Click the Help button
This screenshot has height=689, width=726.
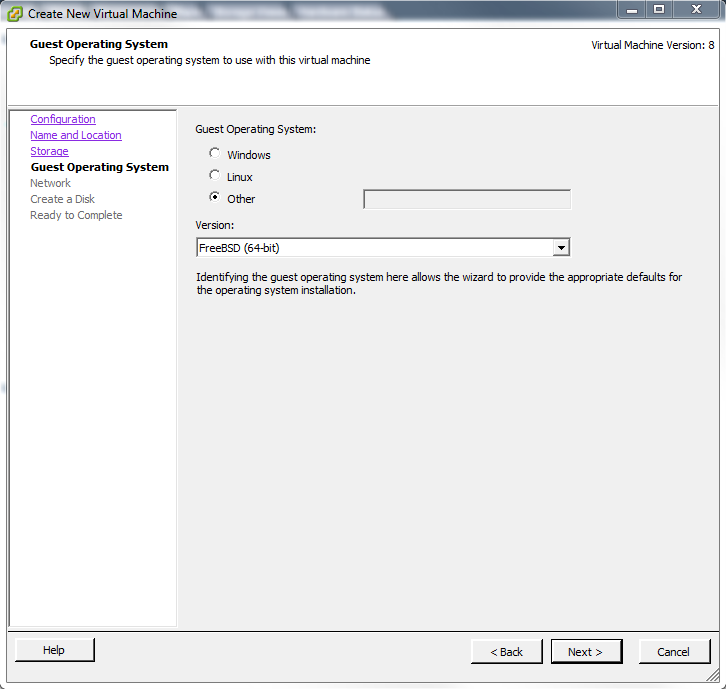point(55,650)
